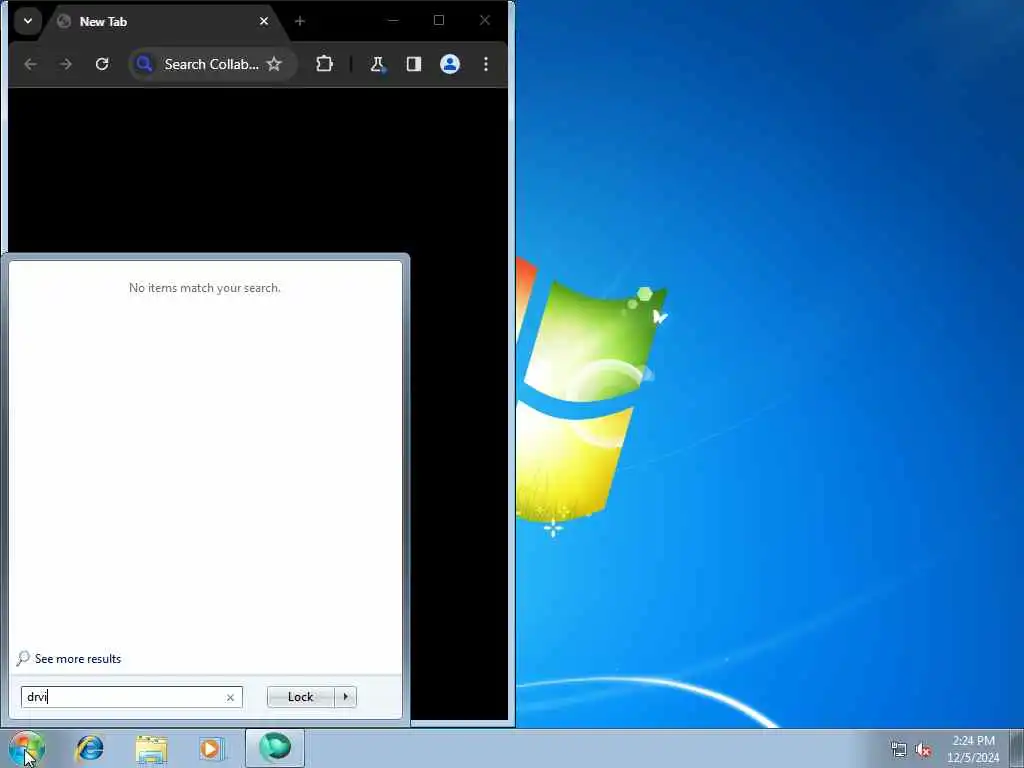Click the Lock button
Image resolution: width=1024 pixels, height=768 pixels.
coord(300,697)
